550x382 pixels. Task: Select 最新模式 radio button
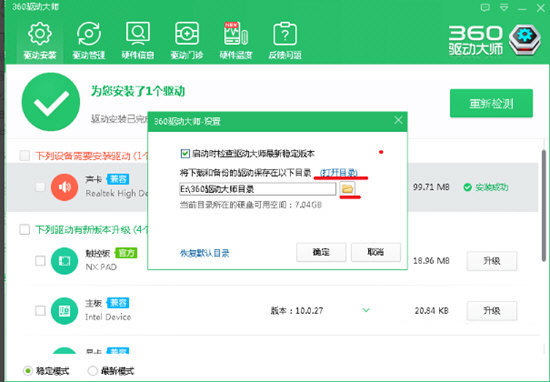pyautogui.click(x=92, y=371)
